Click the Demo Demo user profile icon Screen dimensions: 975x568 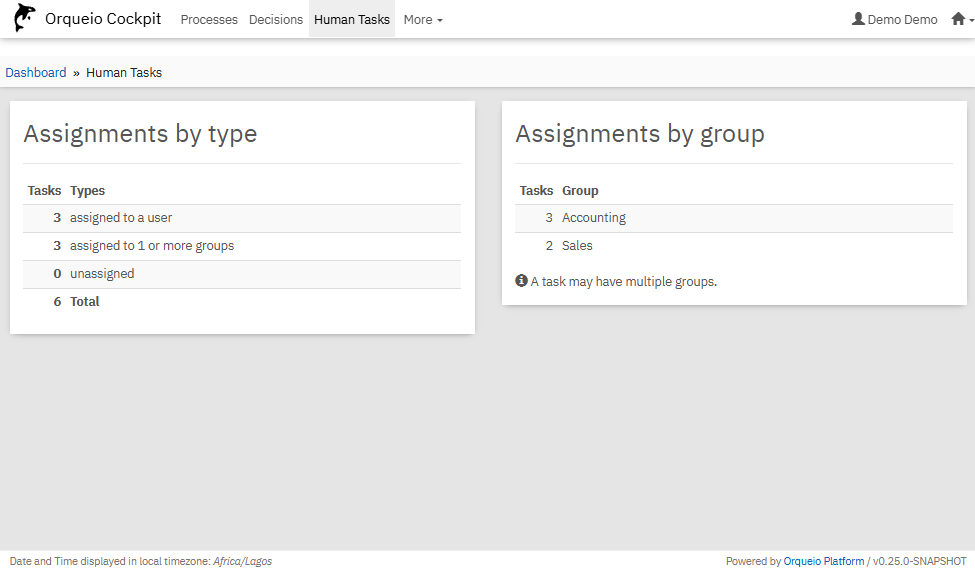(x=858, y=19)
